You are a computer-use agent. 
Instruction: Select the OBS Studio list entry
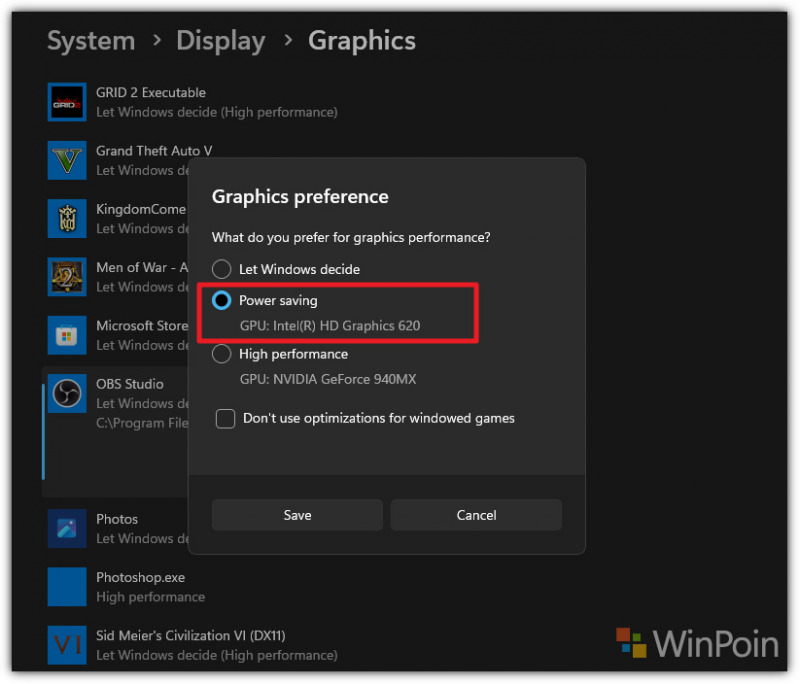(115, 431)
